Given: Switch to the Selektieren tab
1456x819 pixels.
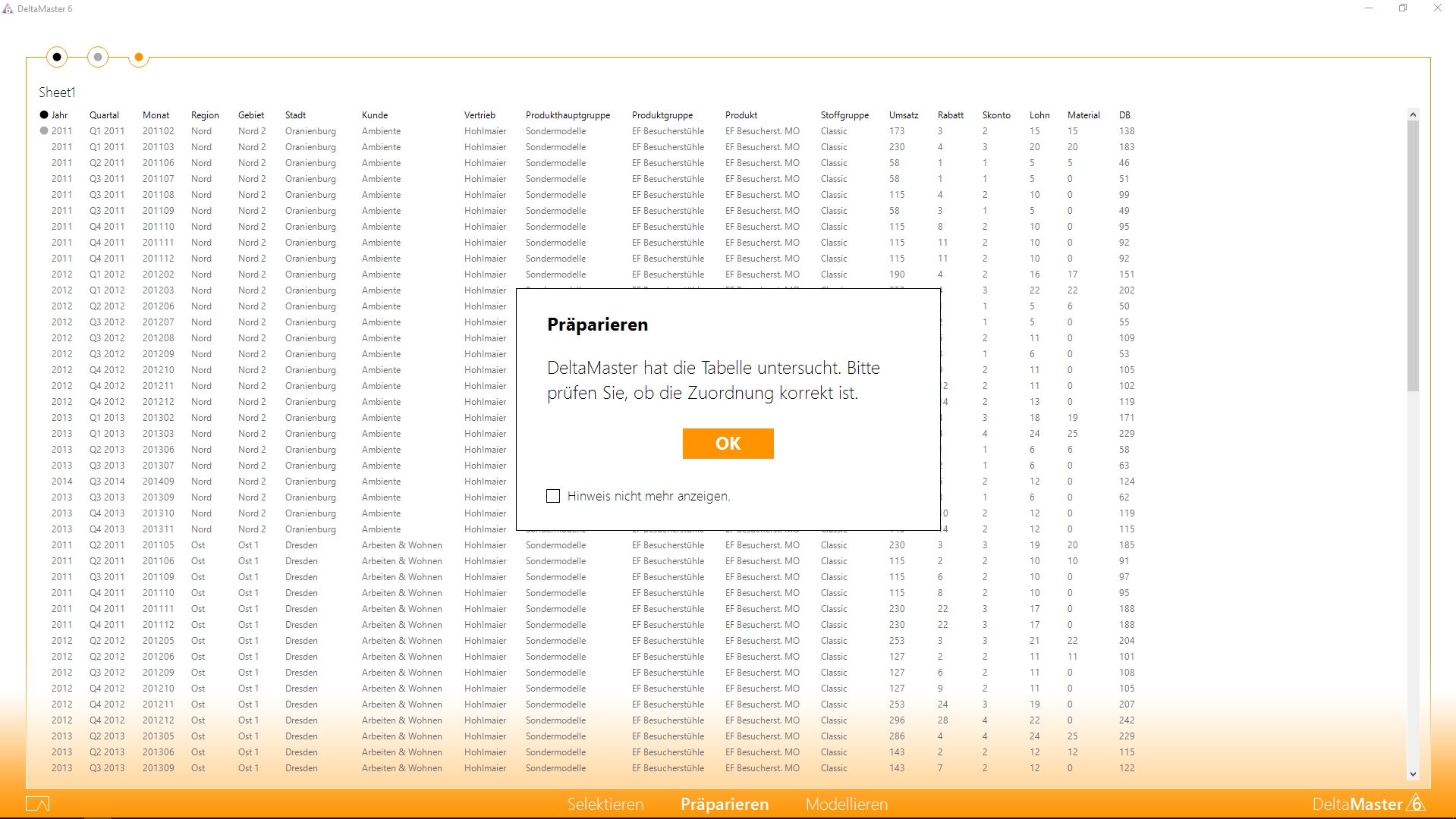Looking at the screenshot, I should tap(605, 804).
